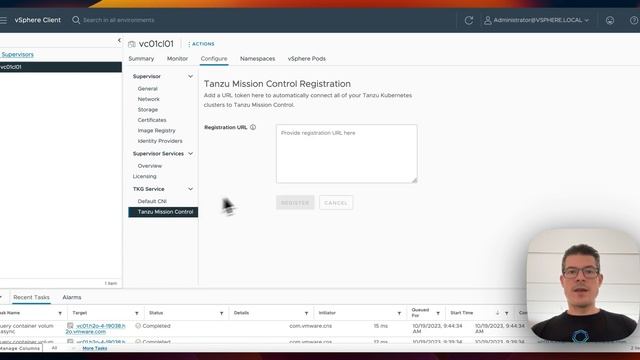This screenshot has height=360, width=640.
Task: Click the Supervisors breadcrumb link
Action: [18, 54]
